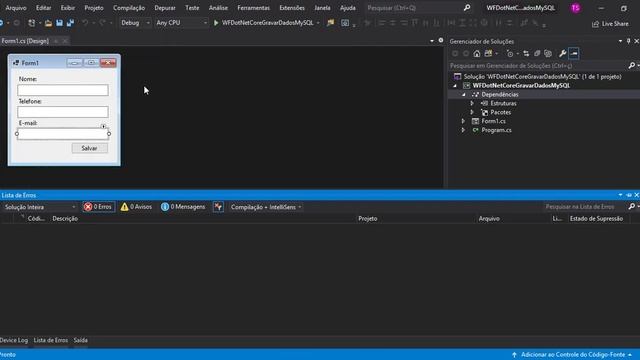Viewport: 640px width, 360px height.
Task: Expand the Pacotes node
Action: (x=472, y=112)
